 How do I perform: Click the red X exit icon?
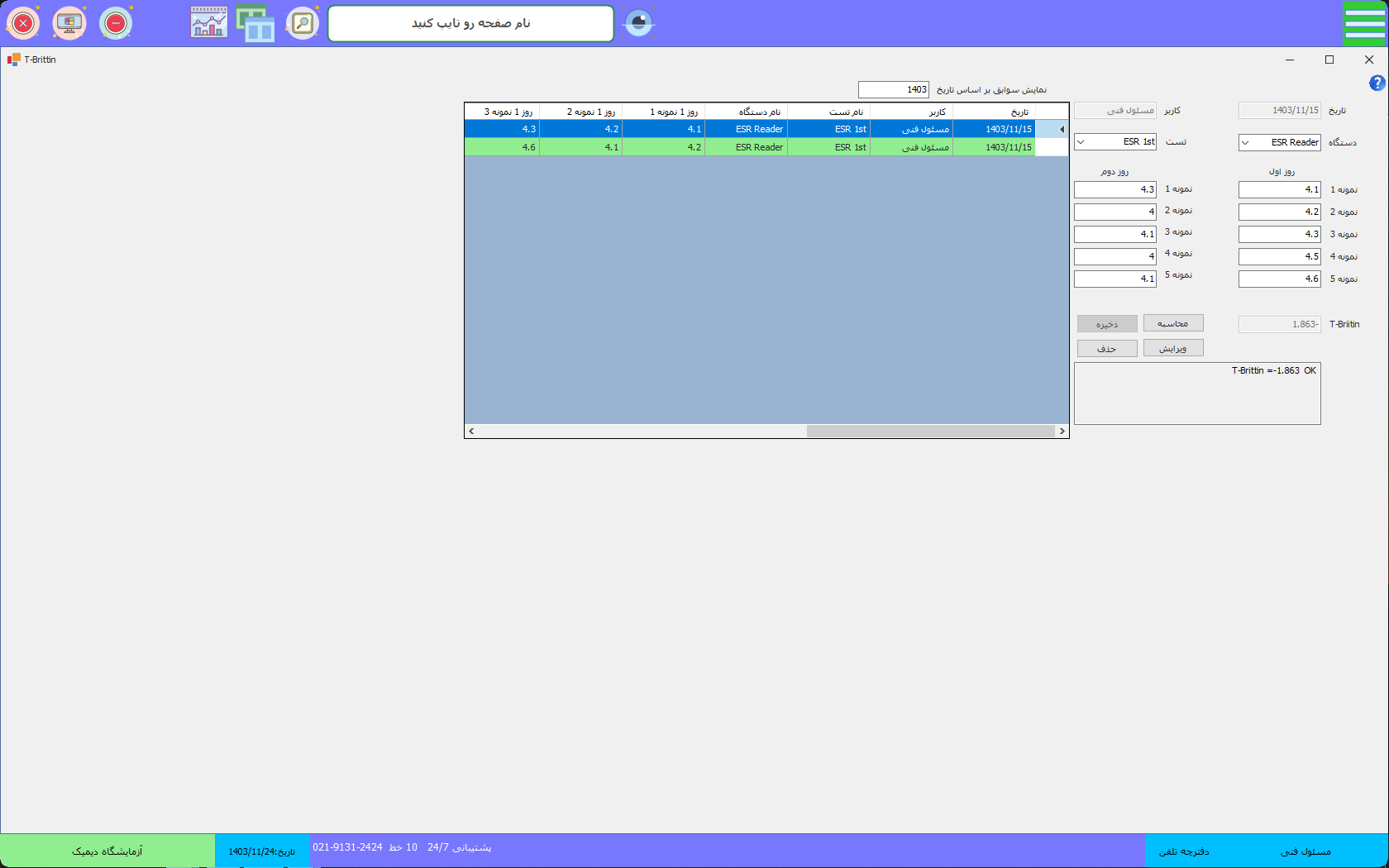23,23
